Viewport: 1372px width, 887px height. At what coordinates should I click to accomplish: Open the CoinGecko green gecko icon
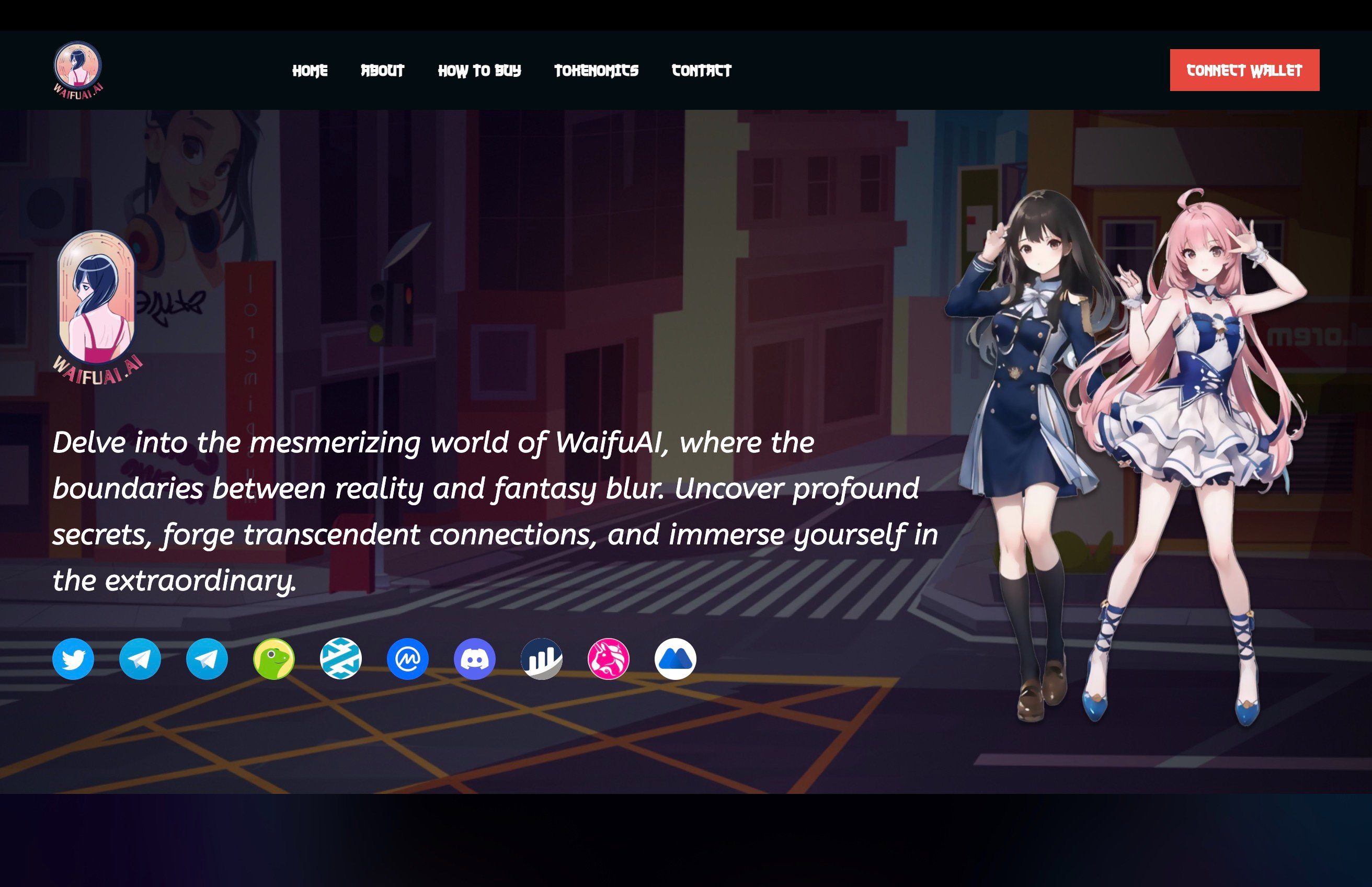coord(274,659)
